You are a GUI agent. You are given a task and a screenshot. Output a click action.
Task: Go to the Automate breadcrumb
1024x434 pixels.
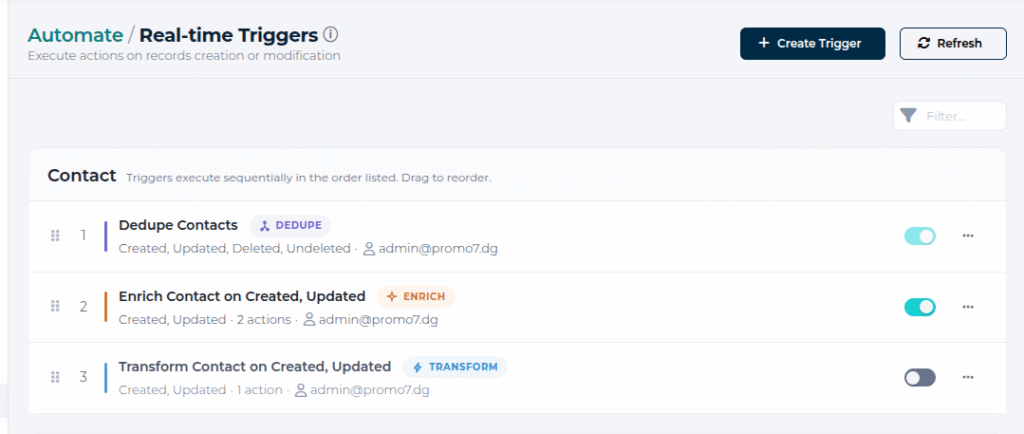pos(75,35)
